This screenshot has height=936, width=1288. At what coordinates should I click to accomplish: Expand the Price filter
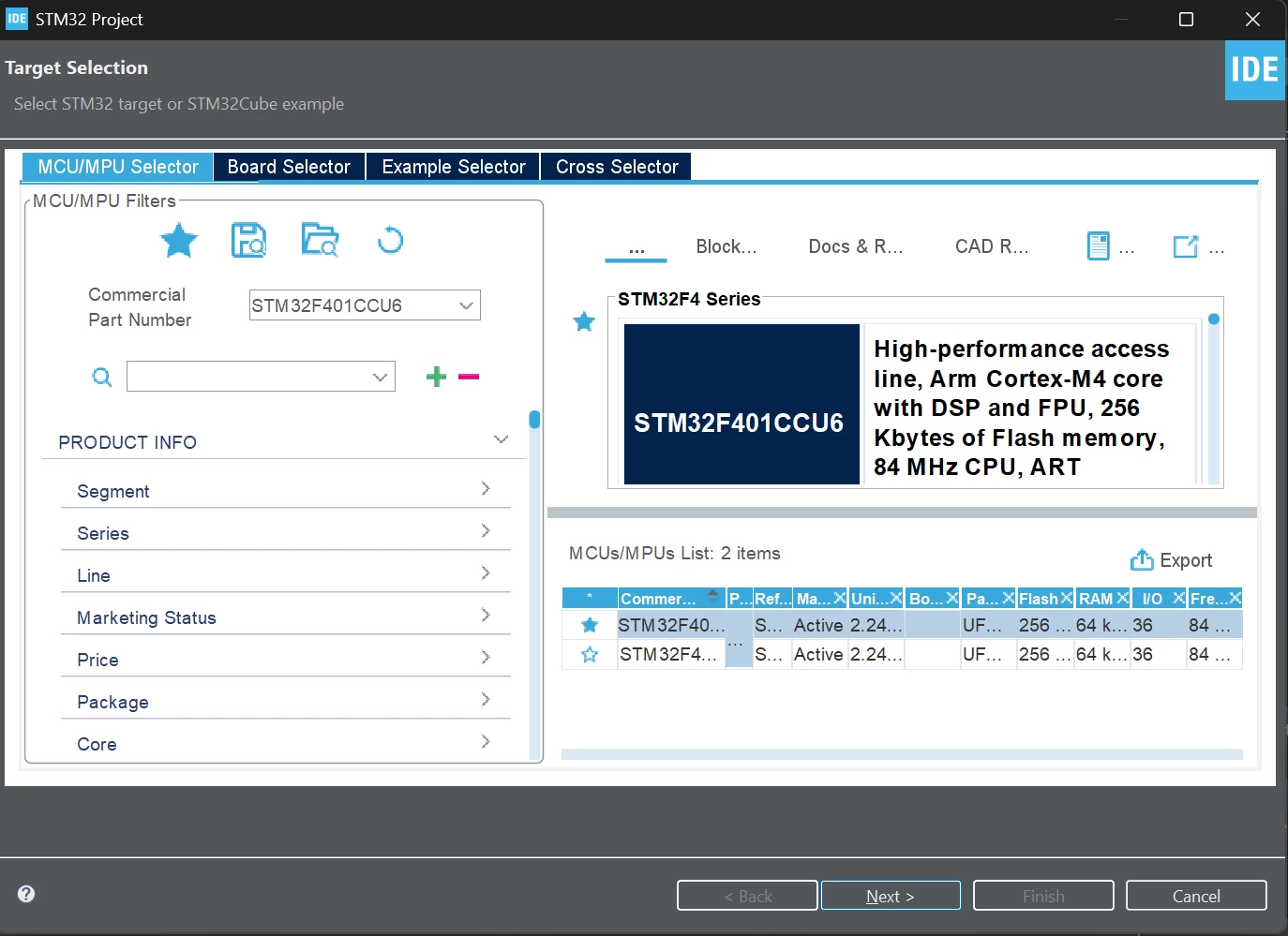point(486,657)
